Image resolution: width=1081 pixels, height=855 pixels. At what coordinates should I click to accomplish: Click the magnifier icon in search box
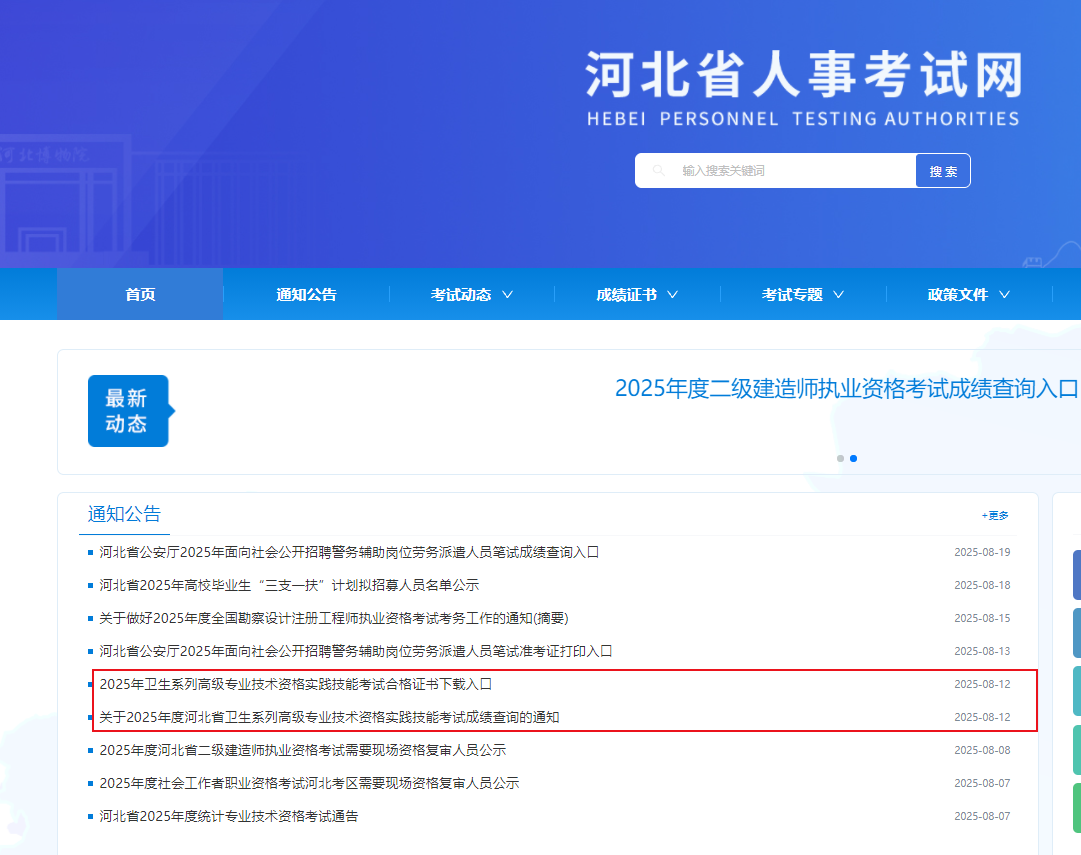(x=658, y=171)
